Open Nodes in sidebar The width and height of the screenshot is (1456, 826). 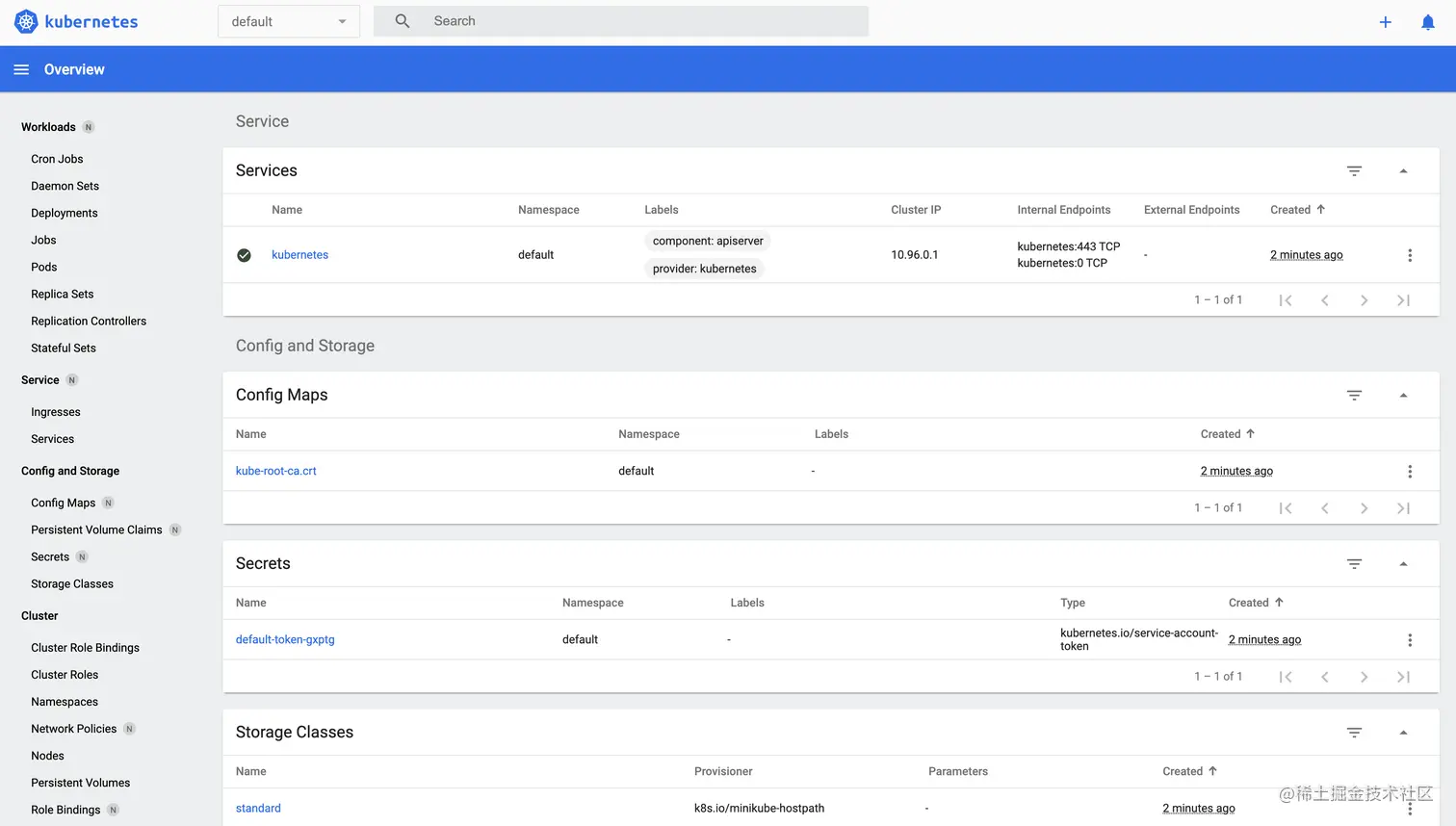[47, 756]
